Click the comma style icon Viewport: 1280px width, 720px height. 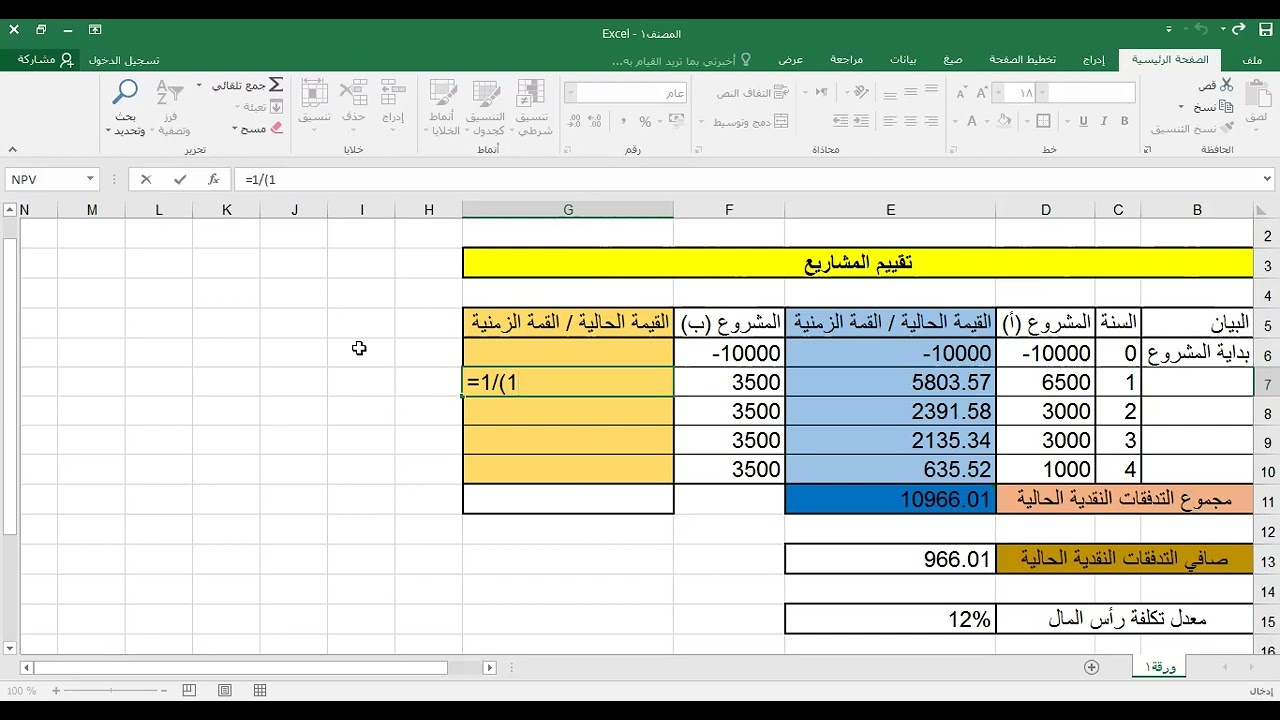click(x=622, y=122)
